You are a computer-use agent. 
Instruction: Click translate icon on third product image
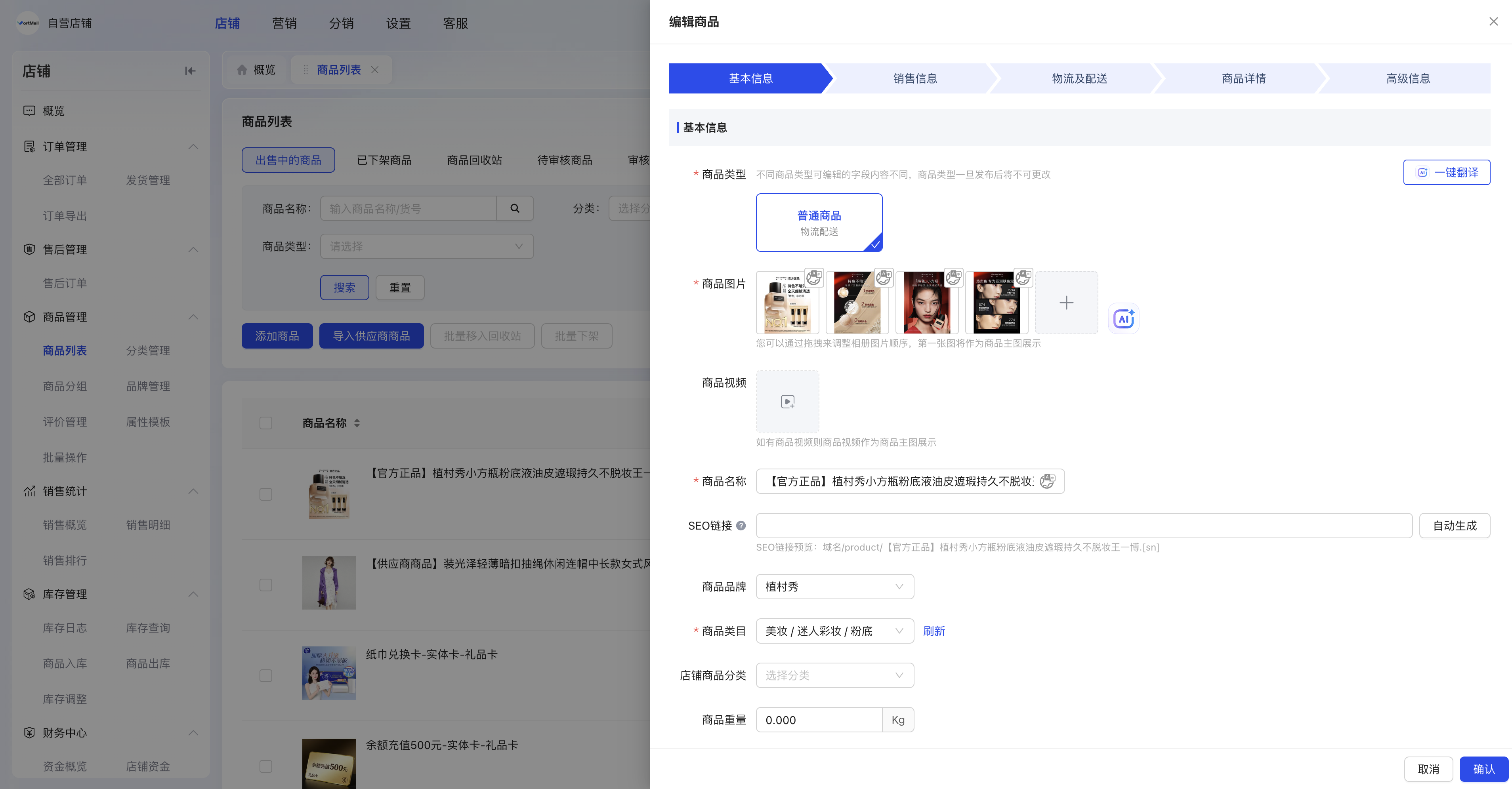click(953, 277)
